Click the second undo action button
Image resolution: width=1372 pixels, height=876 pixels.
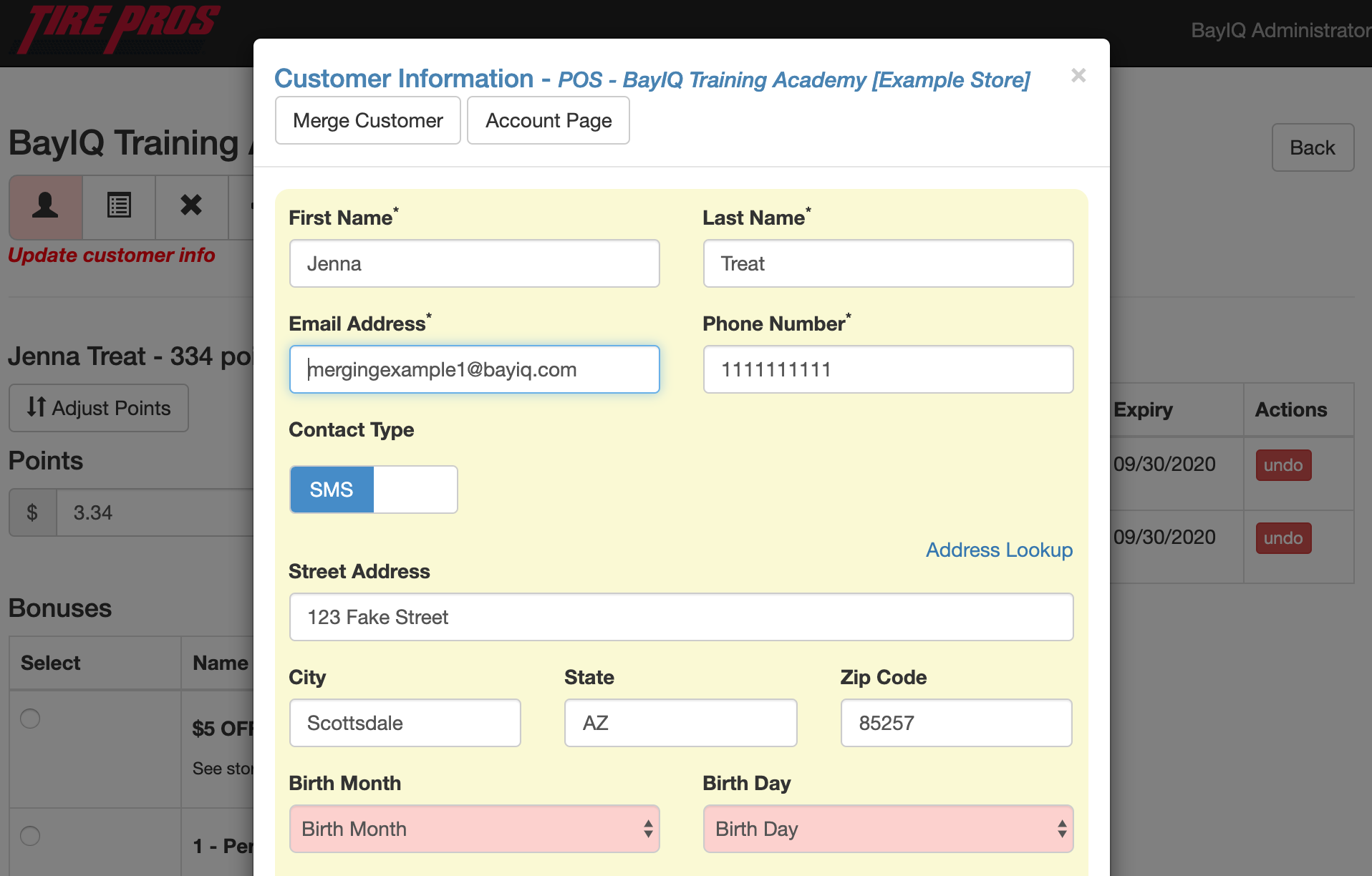click(1282, 538)
